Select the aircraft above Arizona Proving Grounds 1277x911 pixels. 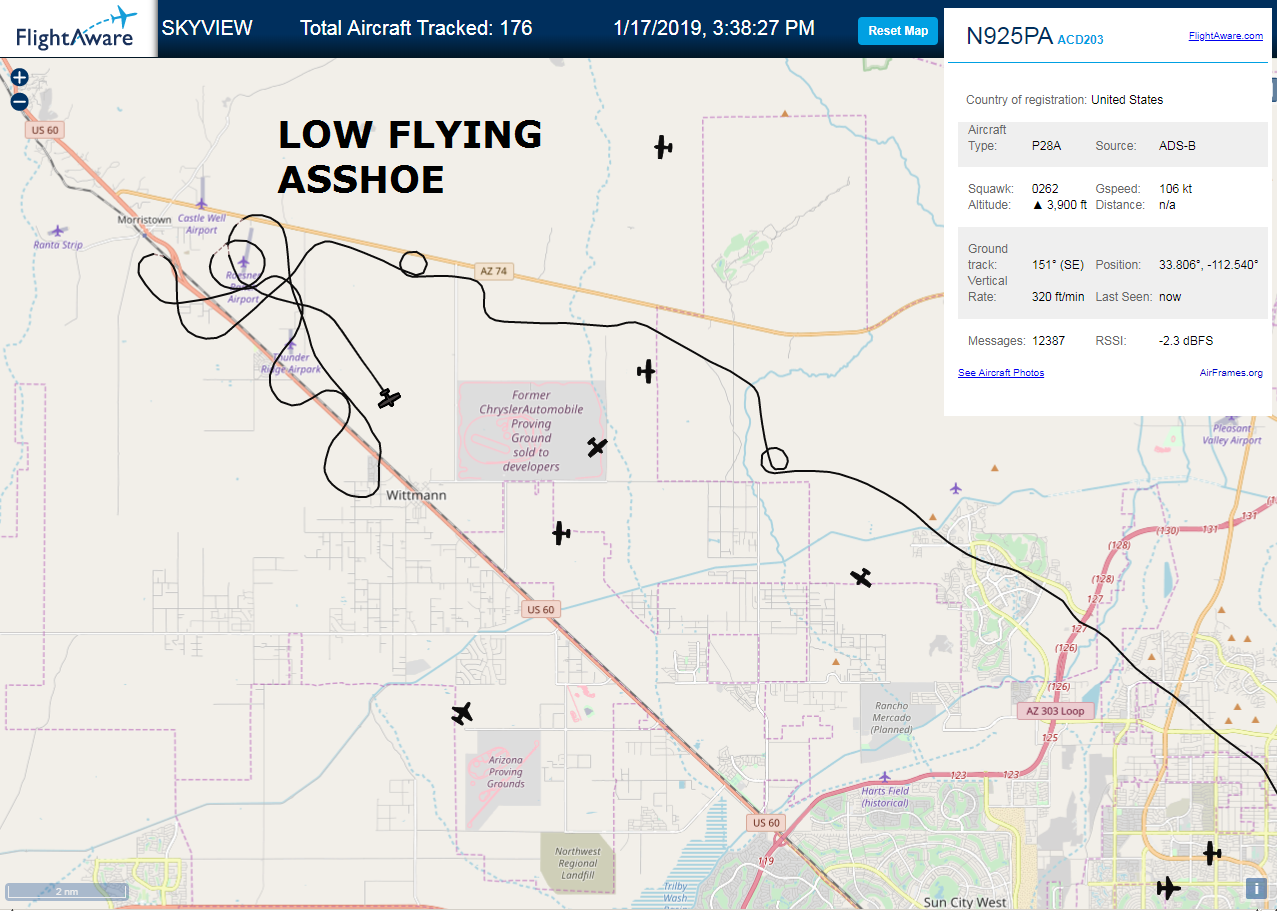[x=462, y=713]
